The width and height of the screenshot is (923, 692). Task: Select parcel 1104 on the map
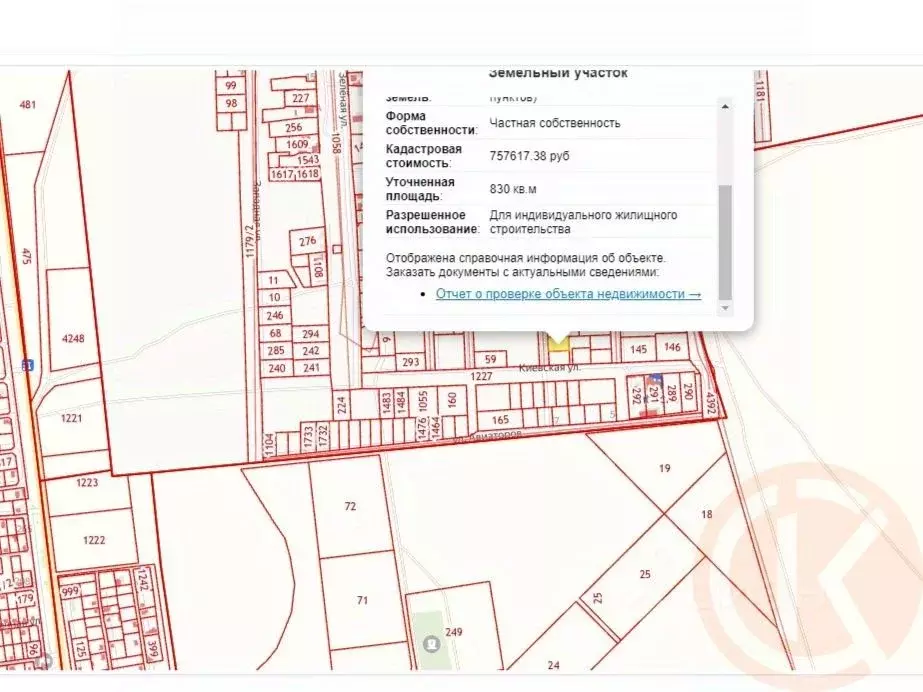pyautogui.click(x=270, y=445)
